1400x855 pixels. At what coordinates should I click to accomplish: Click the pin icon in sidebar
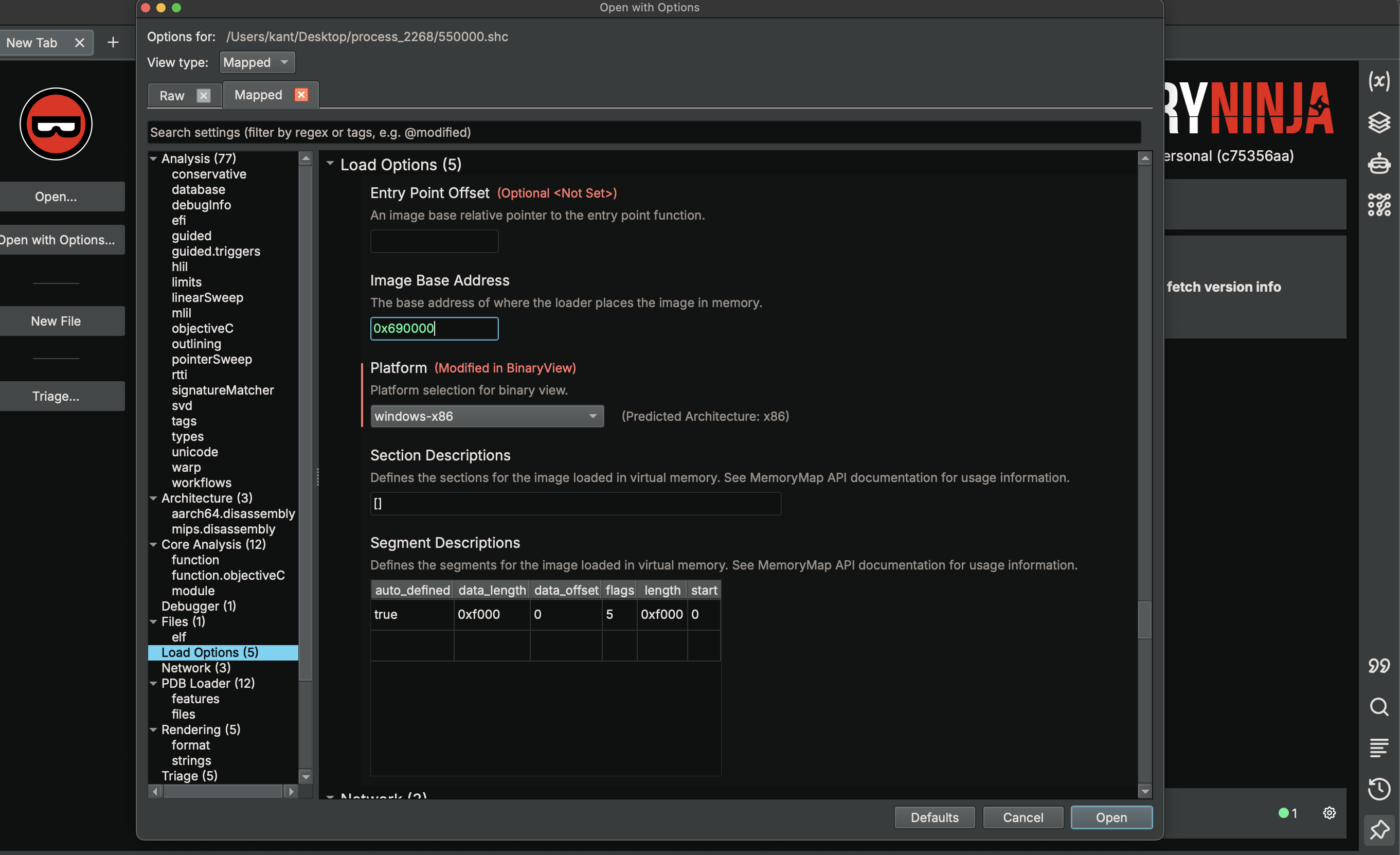[1379, 830]
